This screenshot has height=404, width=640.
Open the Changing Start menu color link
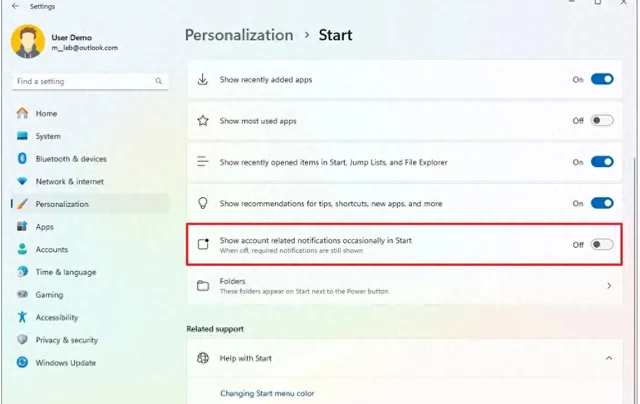point(267,393)
